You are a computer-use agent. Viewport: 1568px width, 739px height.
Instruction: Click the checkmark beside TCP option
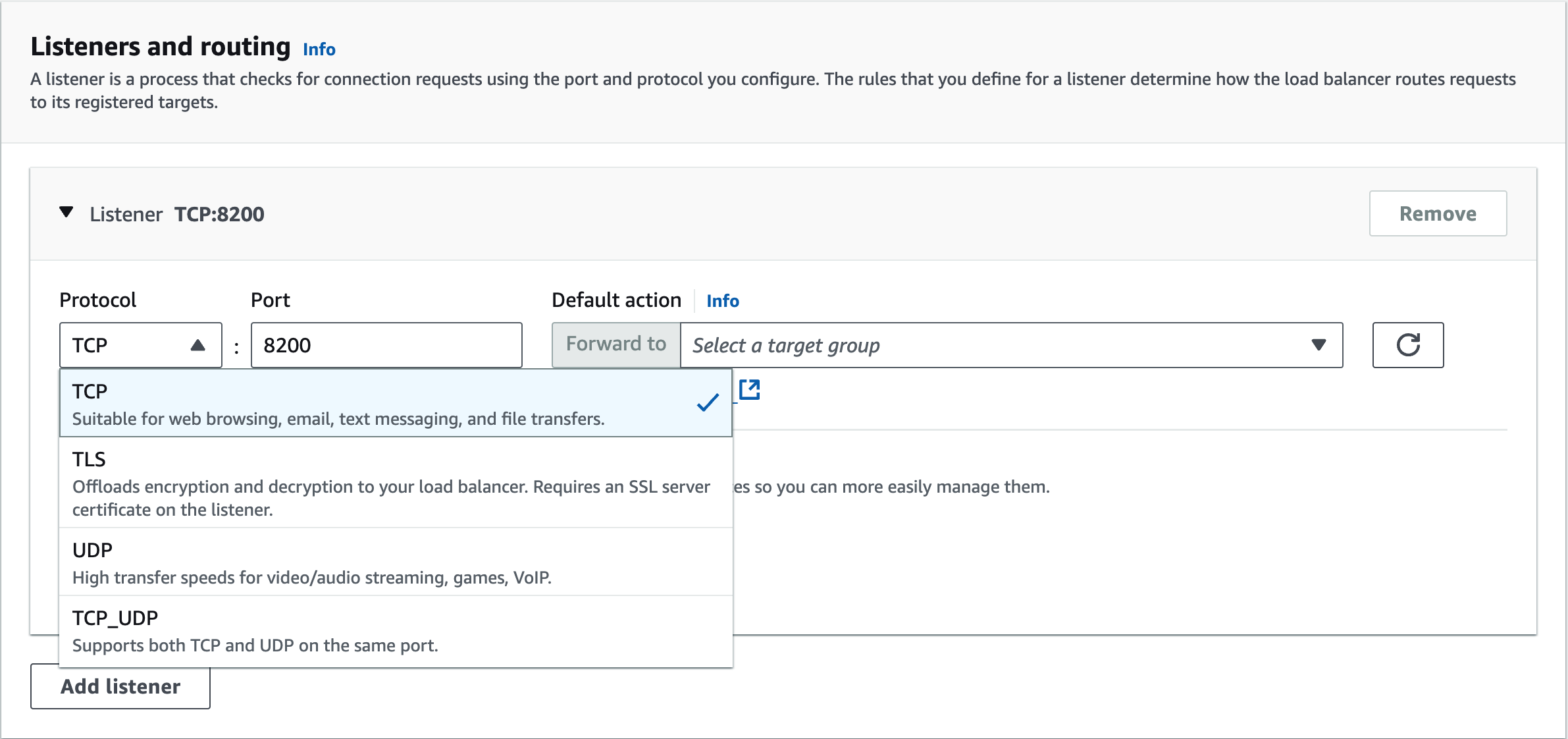coord(708,402)
